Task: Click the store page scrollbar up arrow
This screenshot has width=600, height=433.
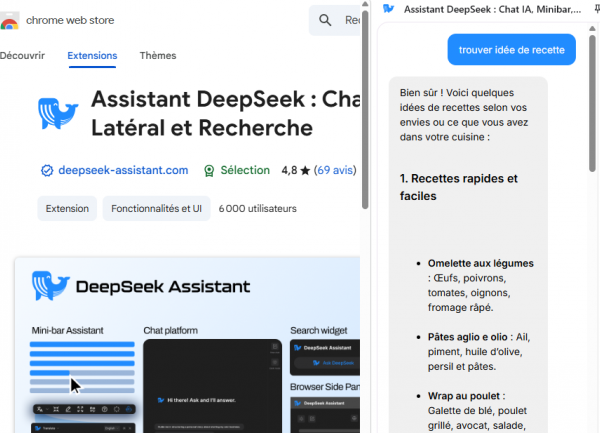Action: (x=365, y=4)
